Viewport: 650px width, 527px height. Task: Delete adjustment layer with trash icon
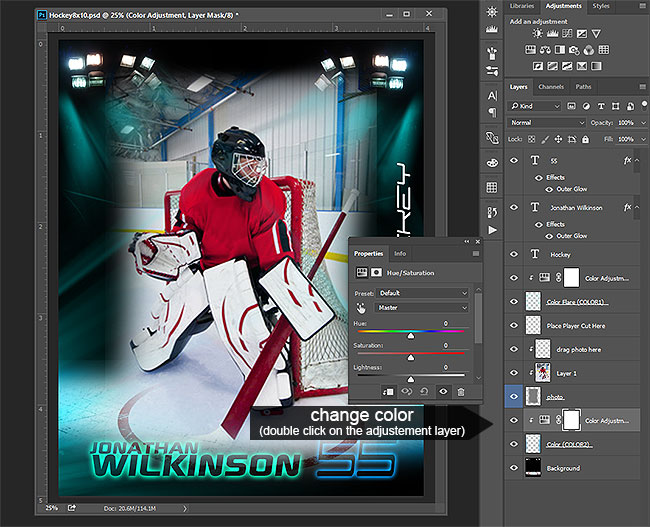click(461, 391)
